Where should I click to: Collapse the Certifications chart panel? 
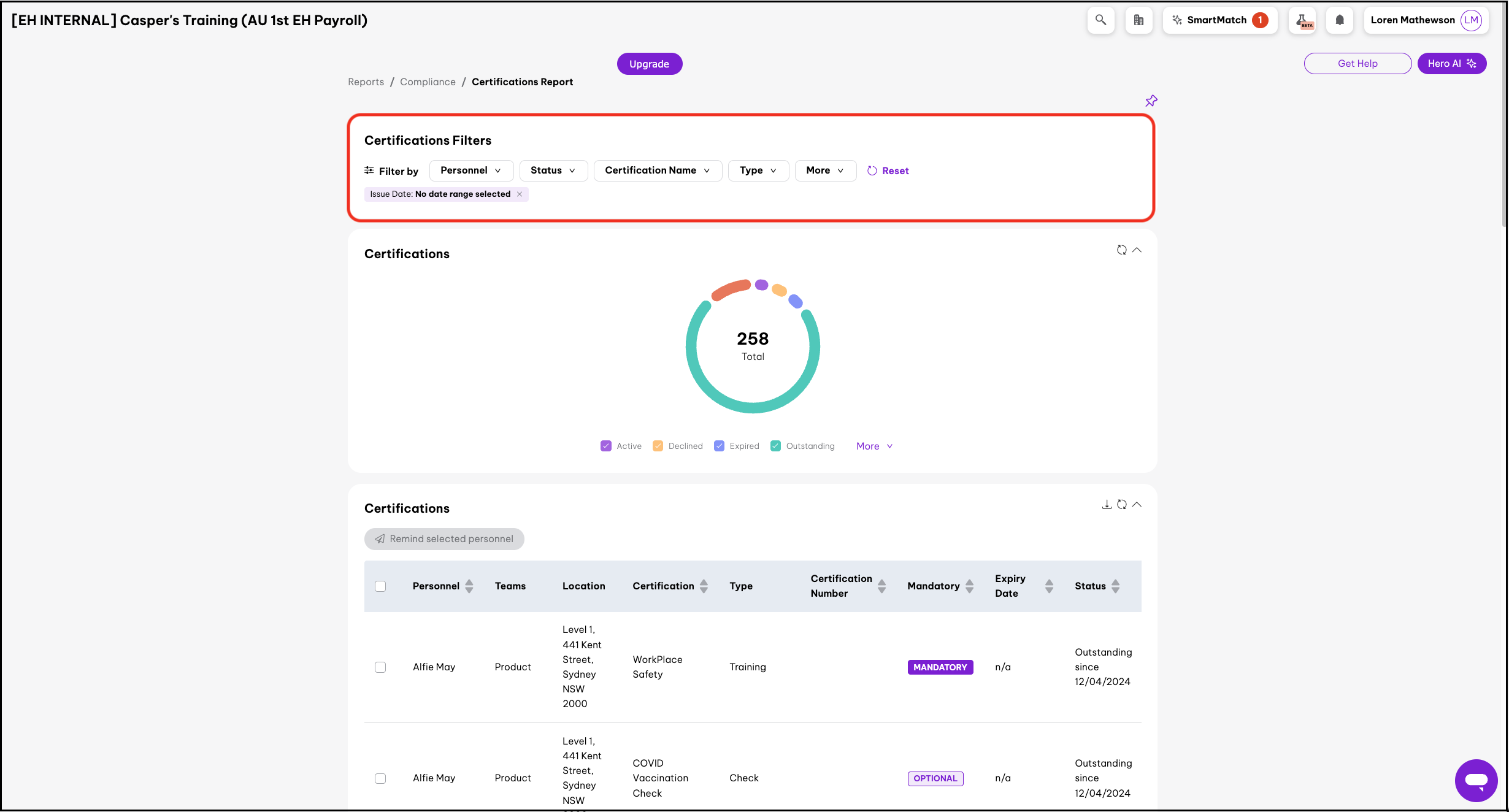coord(1137,250)
